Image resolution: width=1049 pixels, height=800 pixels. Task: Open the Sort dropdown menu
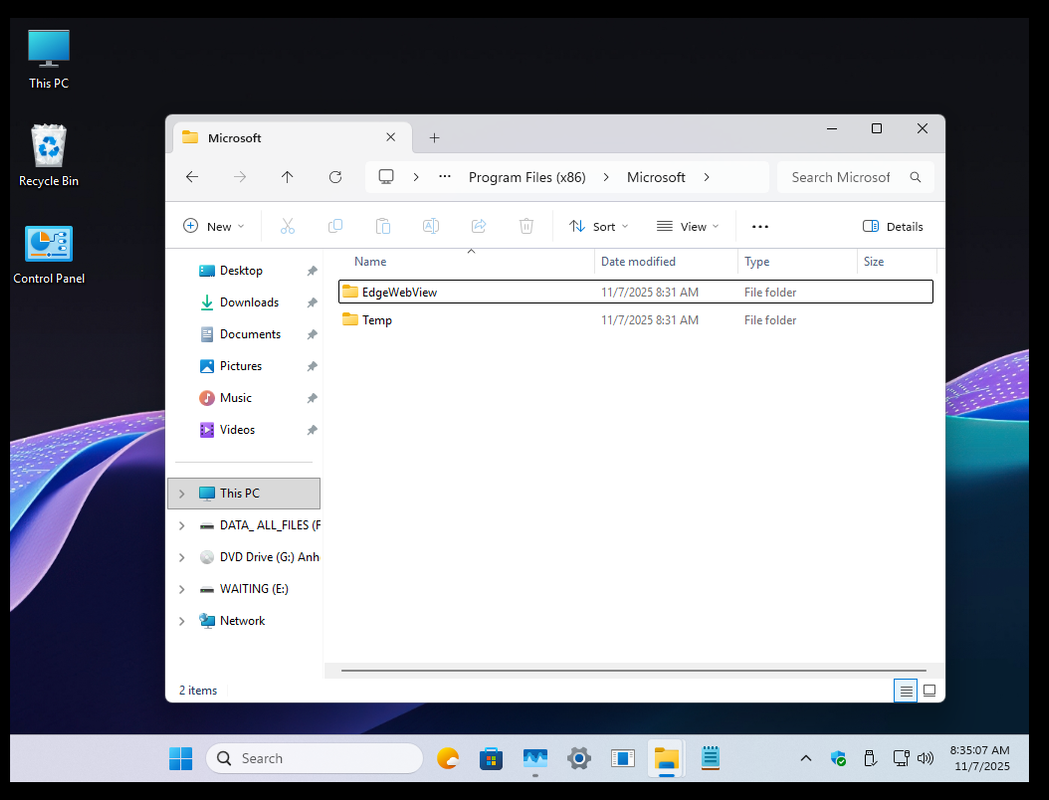[x=598, y=226]
